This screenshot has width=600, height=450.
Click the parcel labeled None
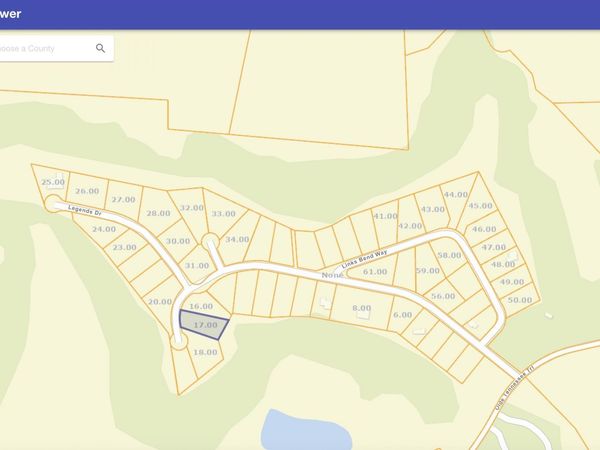(332, 275)
